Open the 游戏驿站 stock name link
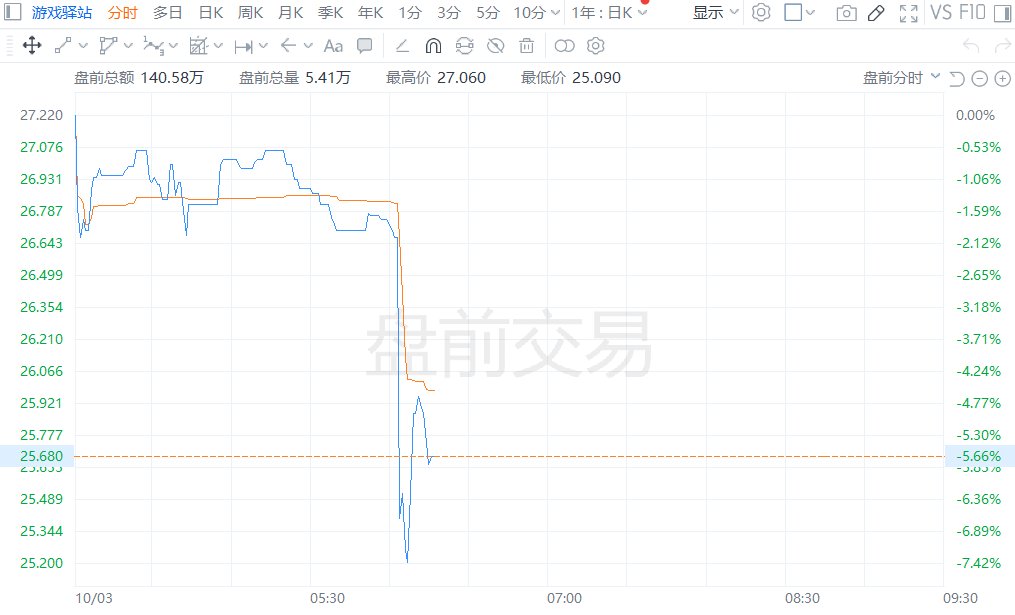The height and width of the screenshot is (615, 1015). [62, 13]
